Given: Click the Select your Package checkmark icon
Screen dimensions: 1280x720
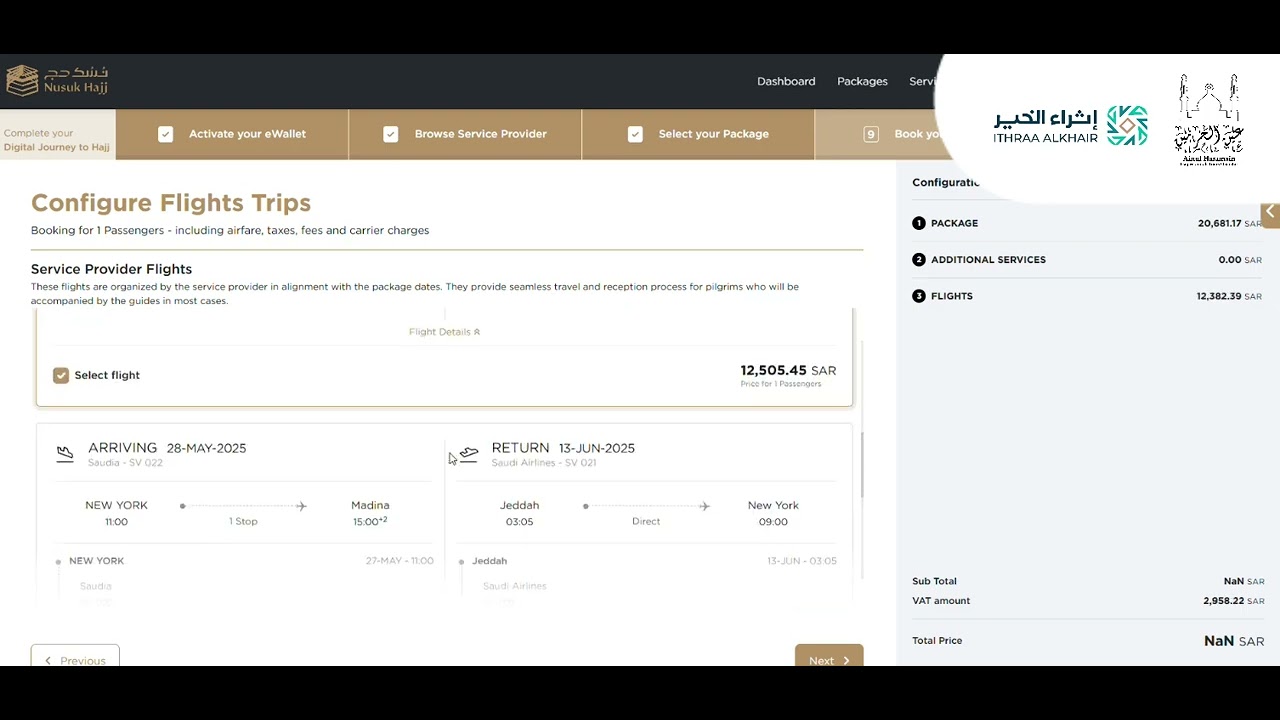Looking at the screenshot, I should click(x=635, y=134).
